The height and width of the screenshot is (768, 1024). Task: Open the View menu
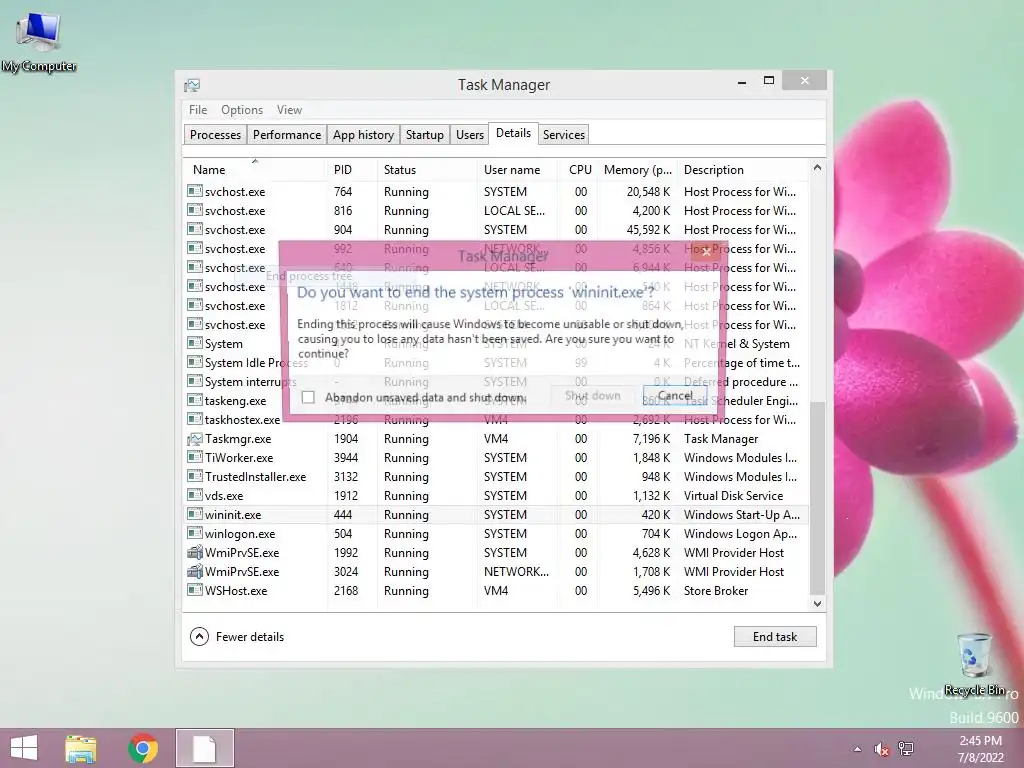tap(289, 110)
